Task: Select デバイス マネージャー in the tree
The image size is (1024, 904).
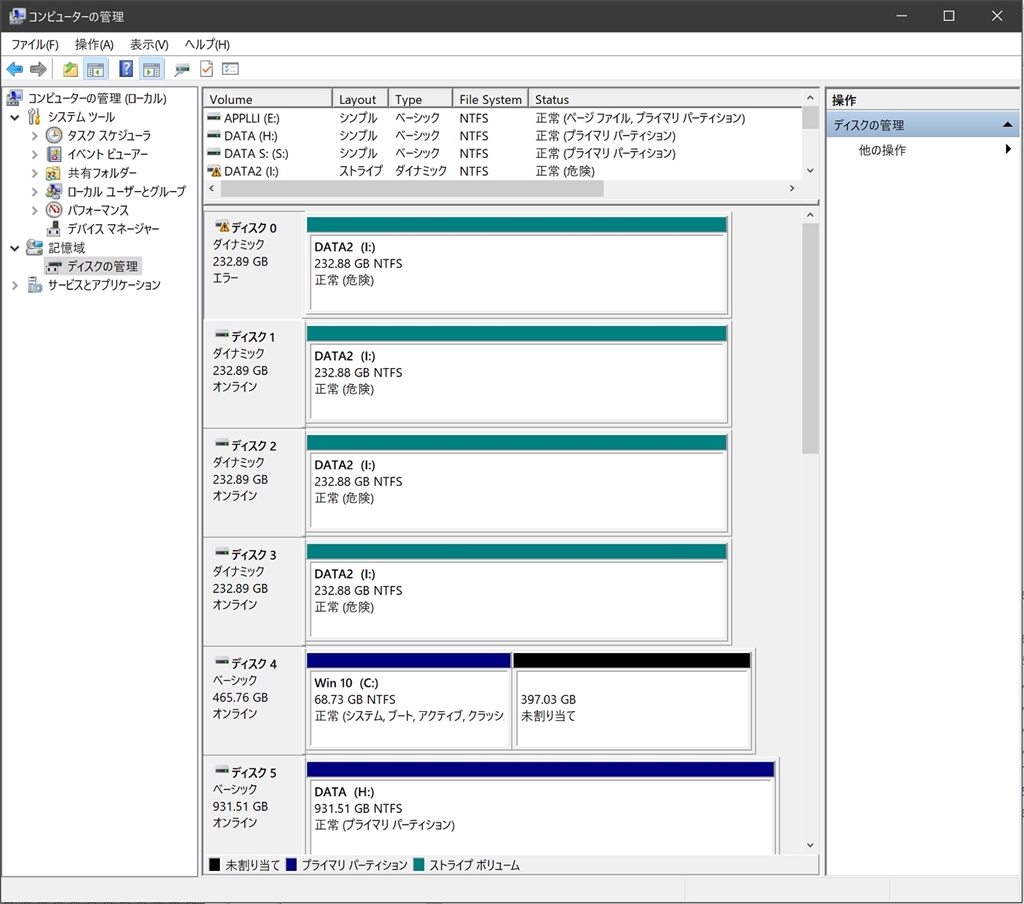Action: point(113,229)
